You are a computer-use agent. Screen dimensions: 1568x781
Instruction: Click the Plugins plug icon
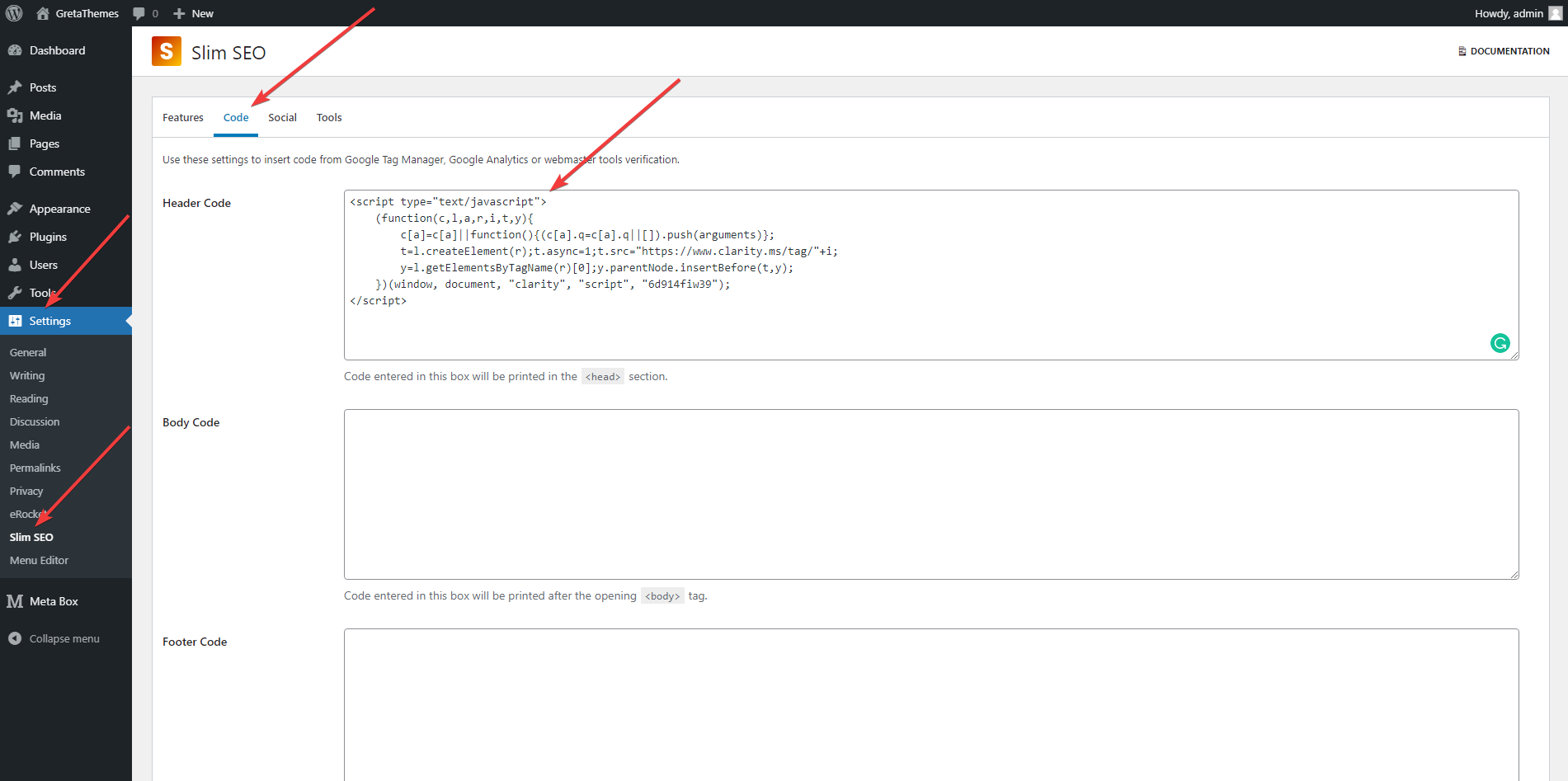15,237
